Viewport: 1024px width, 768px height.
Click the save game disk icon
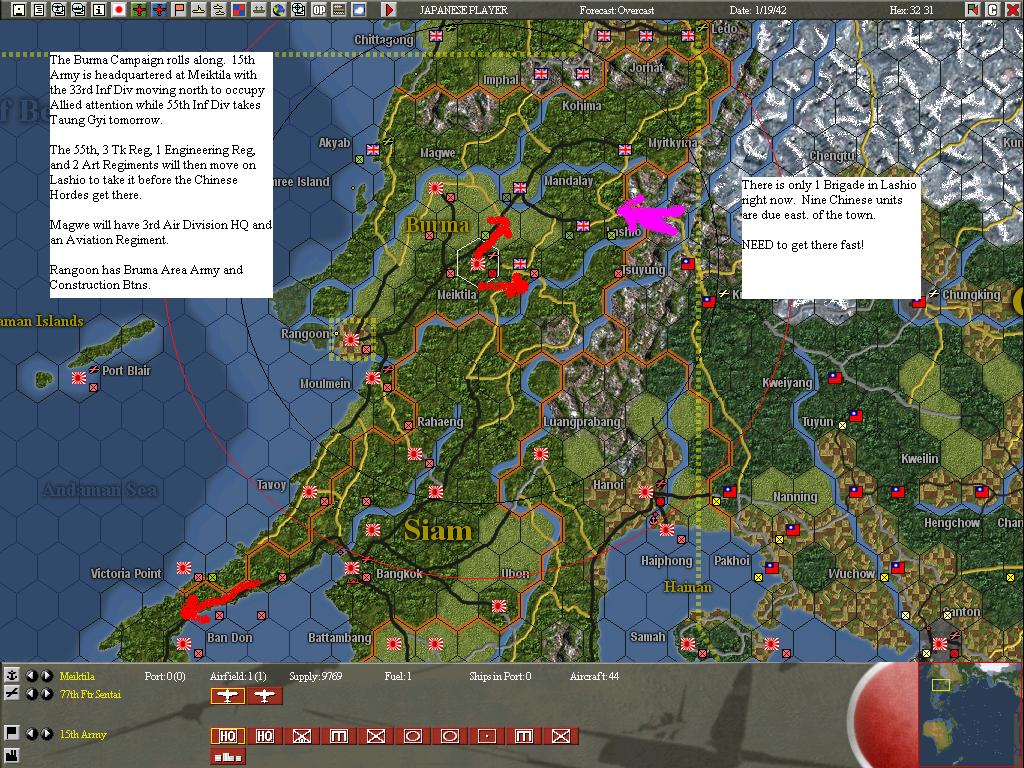(19, 10)
